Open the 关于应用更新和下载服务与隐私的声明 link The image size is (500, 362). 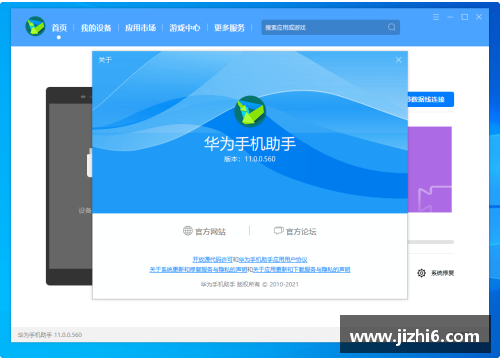click(302, 269)
